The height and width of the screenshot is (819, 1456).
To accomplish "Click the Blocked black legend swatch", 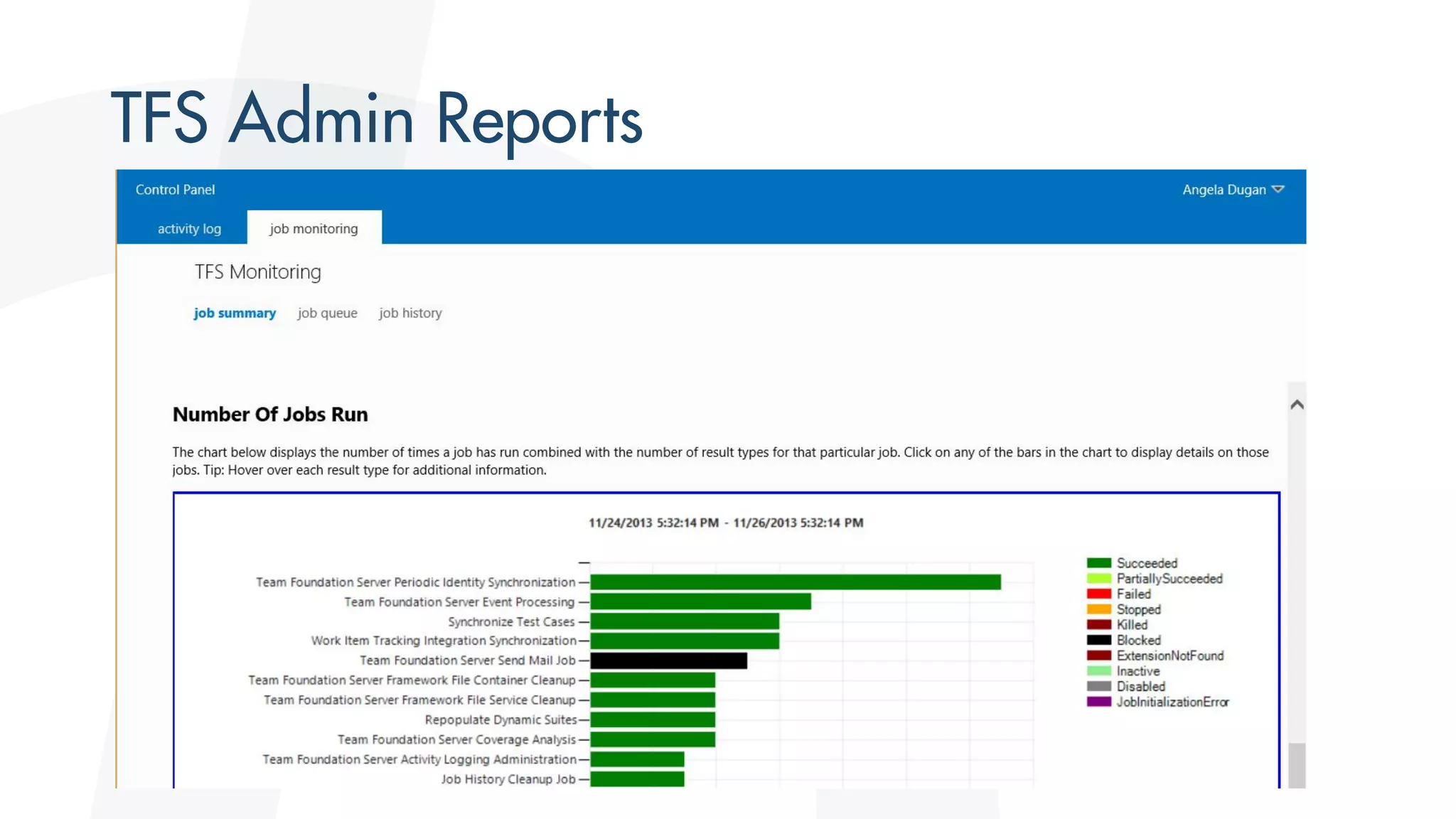I will tap(1098, 640).
